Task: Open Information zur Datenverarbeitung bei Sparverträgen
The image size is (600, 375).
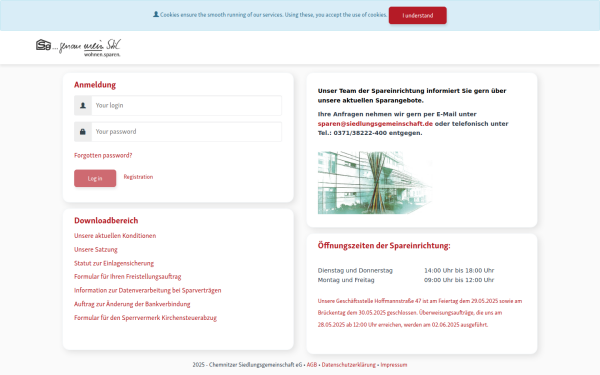Action: tap(148, 290)
